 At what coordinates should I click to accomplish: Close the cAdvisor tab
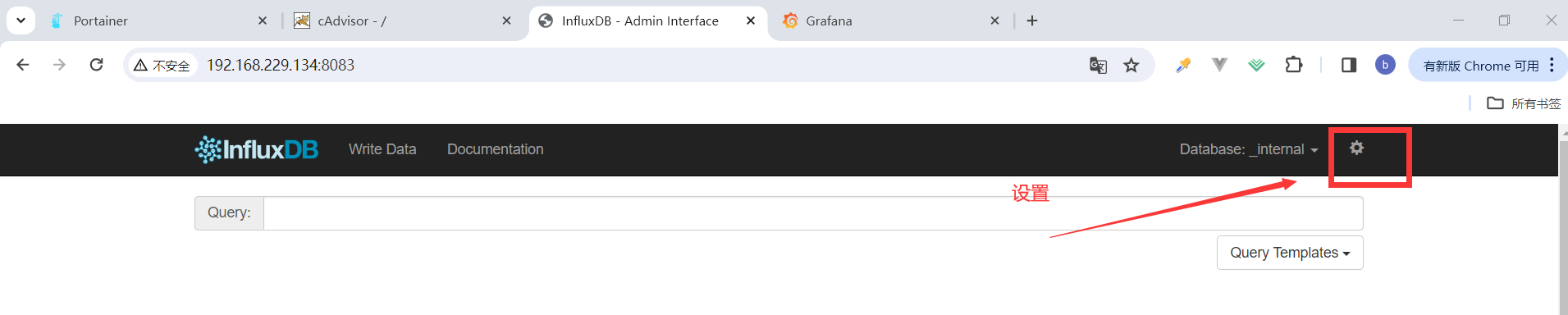[507, 21]
